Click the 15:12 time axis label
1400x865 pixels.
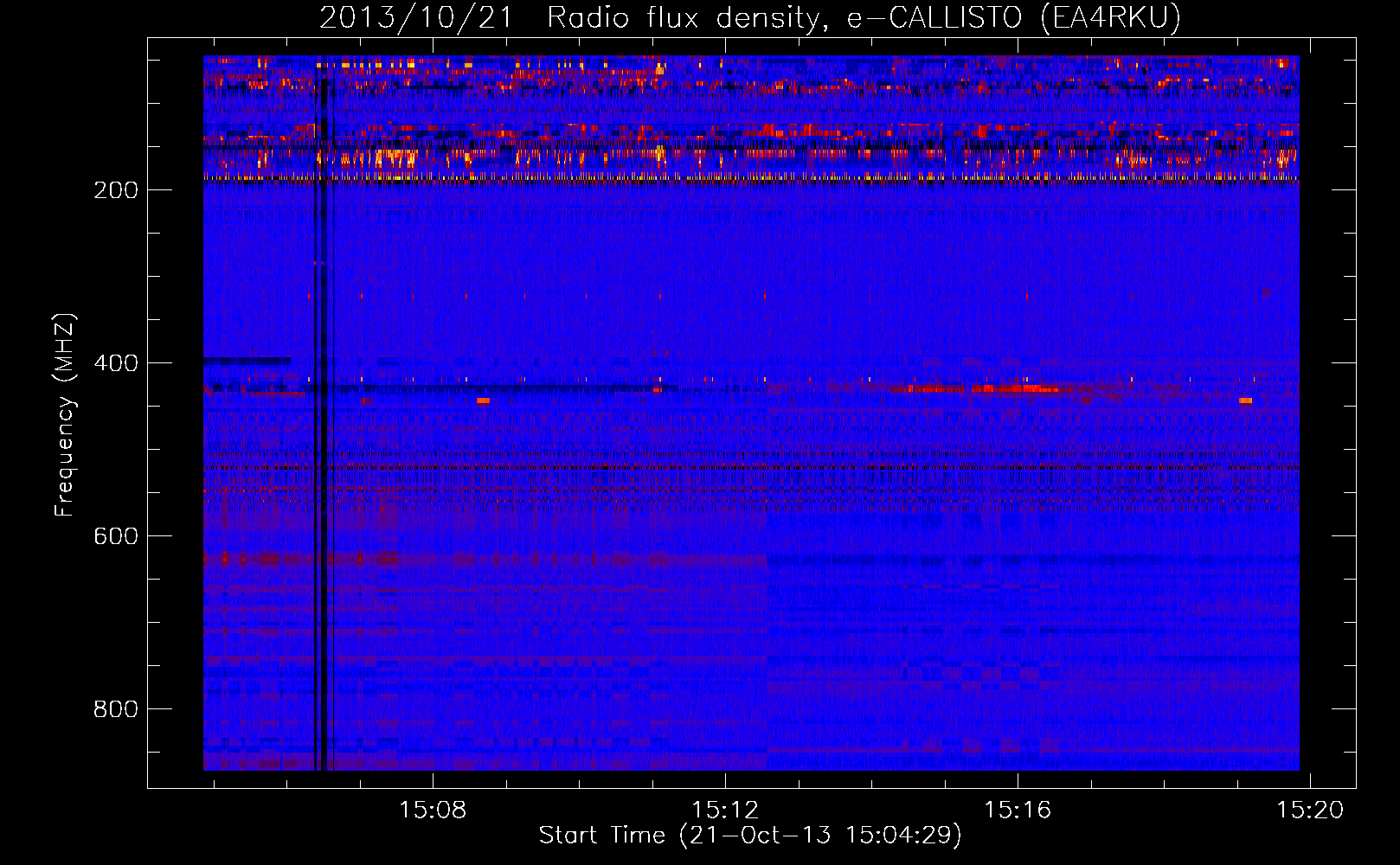point(725,810)
